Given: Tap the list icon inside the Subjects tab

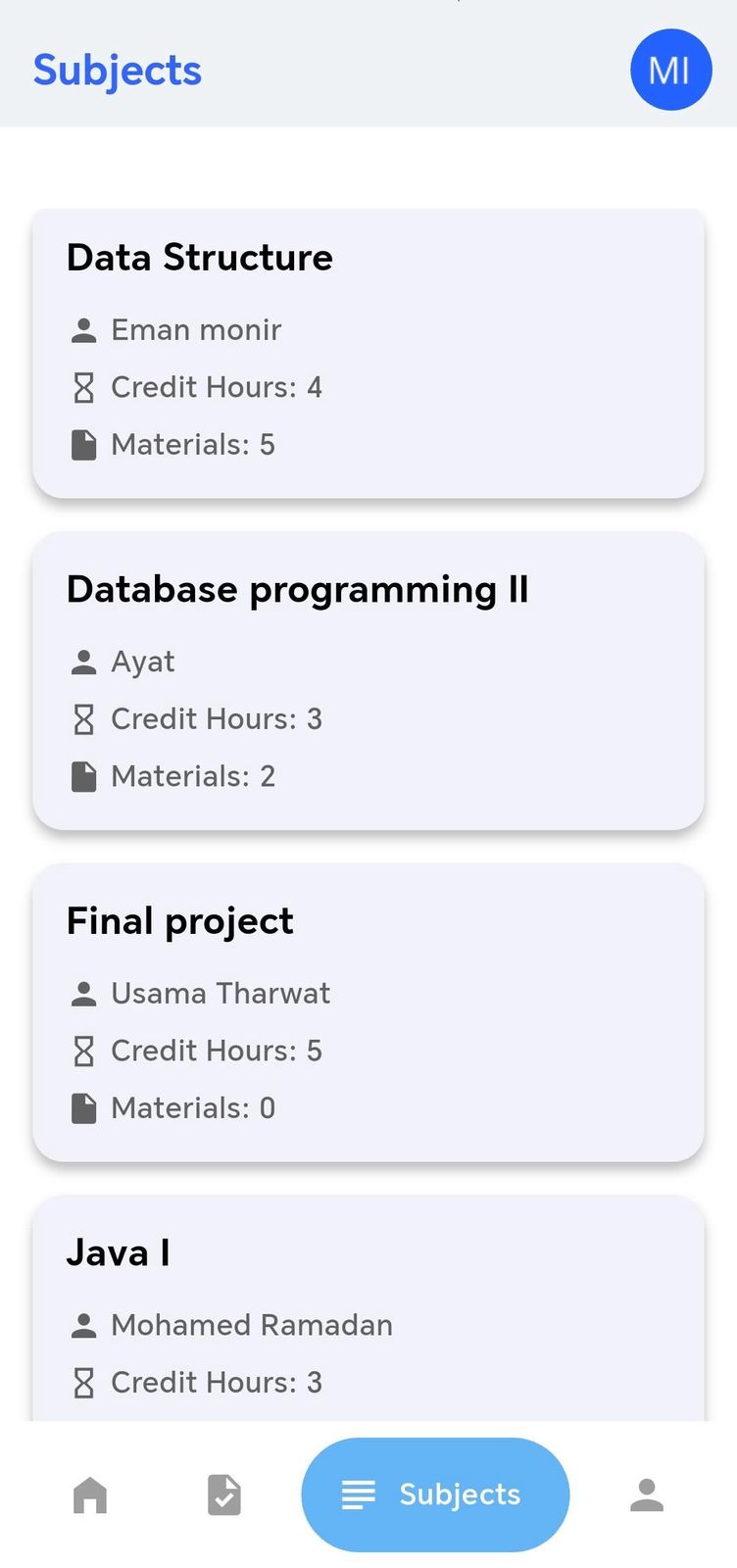Looking at the screenshot, I should click(x=360, y=1494).
